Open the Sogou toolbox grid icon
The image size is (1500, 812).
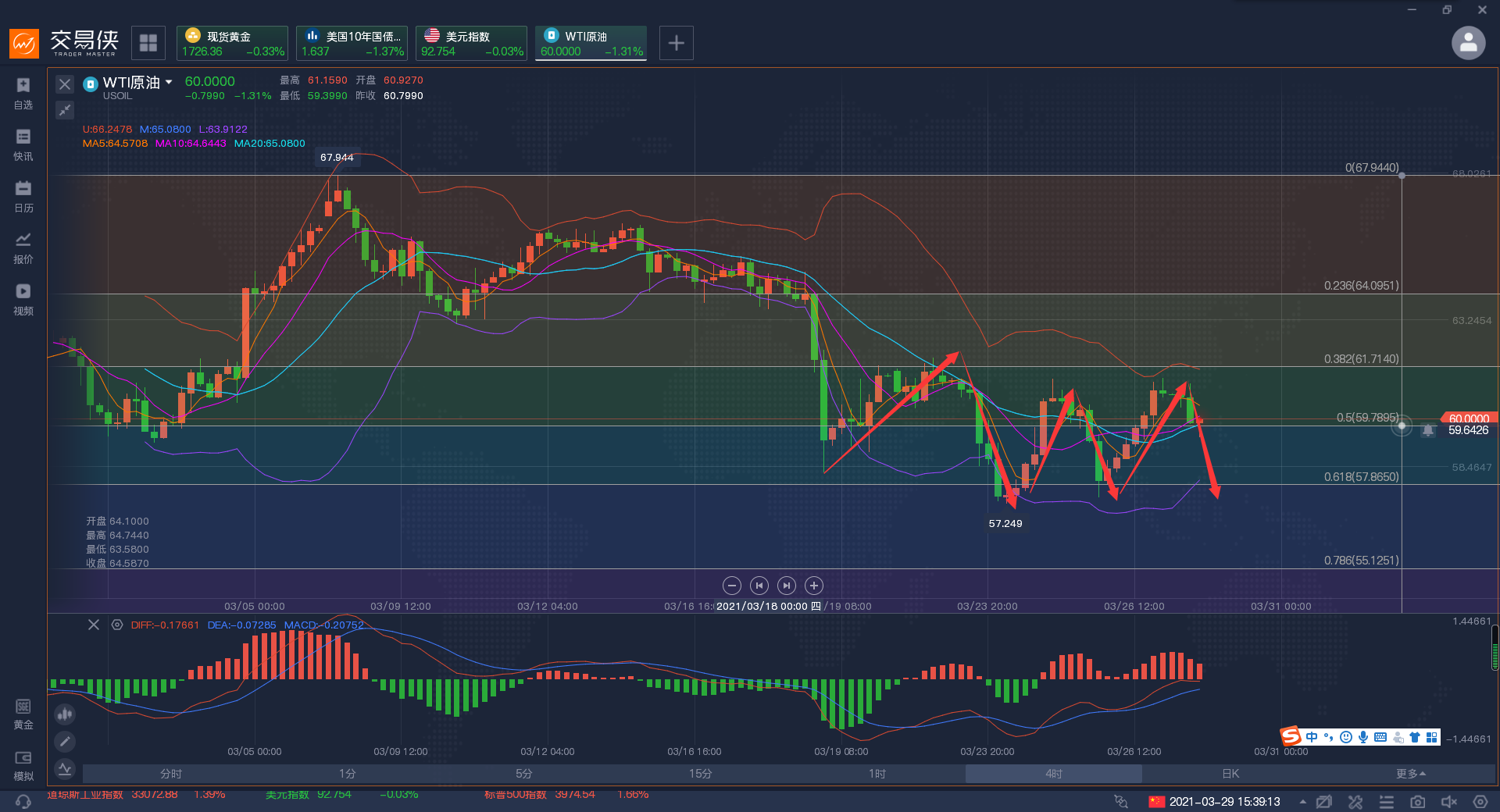point(1432,737)
